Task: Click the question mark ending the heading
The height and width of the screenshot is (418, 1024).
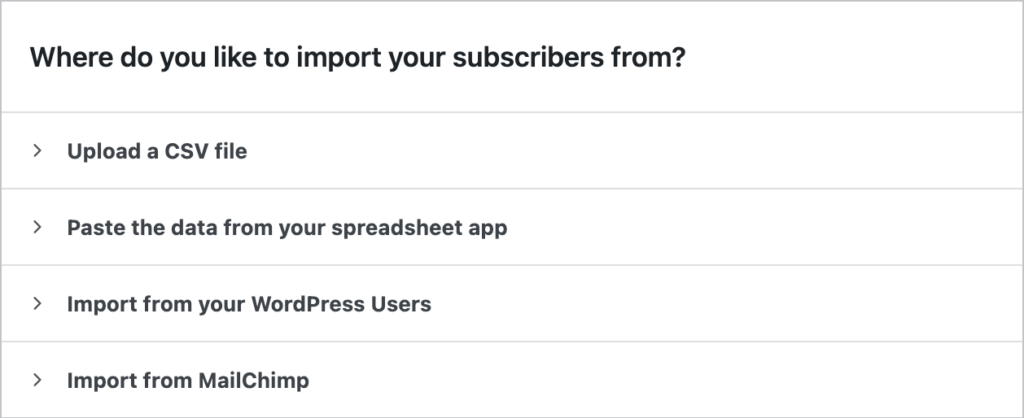Action: tap(678, 58)
